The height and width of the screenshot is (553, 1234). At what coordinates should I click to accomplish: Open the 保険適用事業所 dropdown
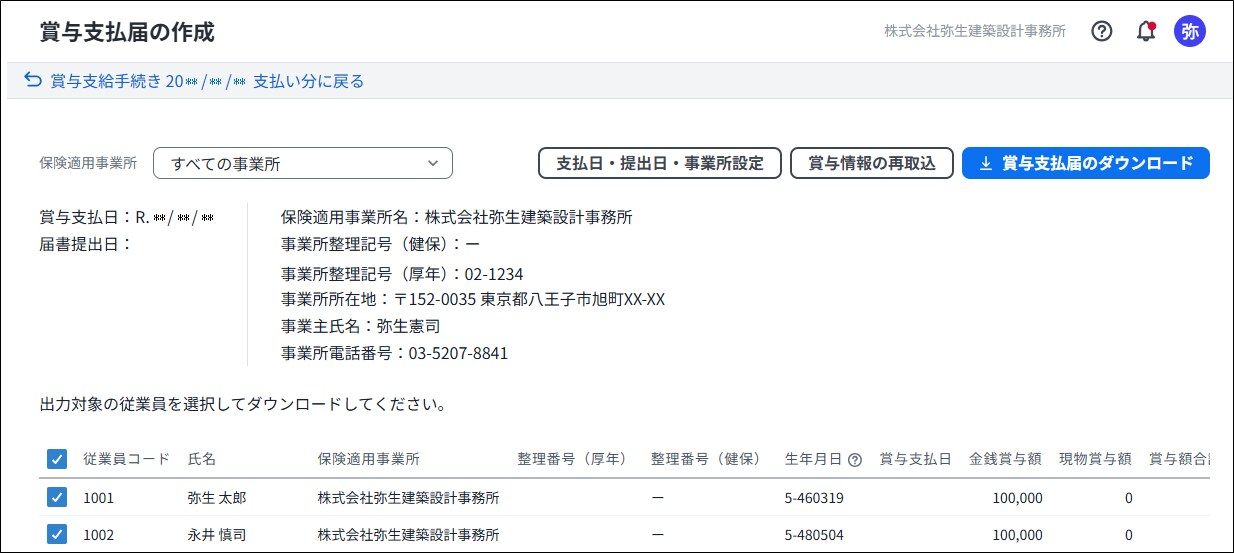pyautogui.click(x=302, y=163)
